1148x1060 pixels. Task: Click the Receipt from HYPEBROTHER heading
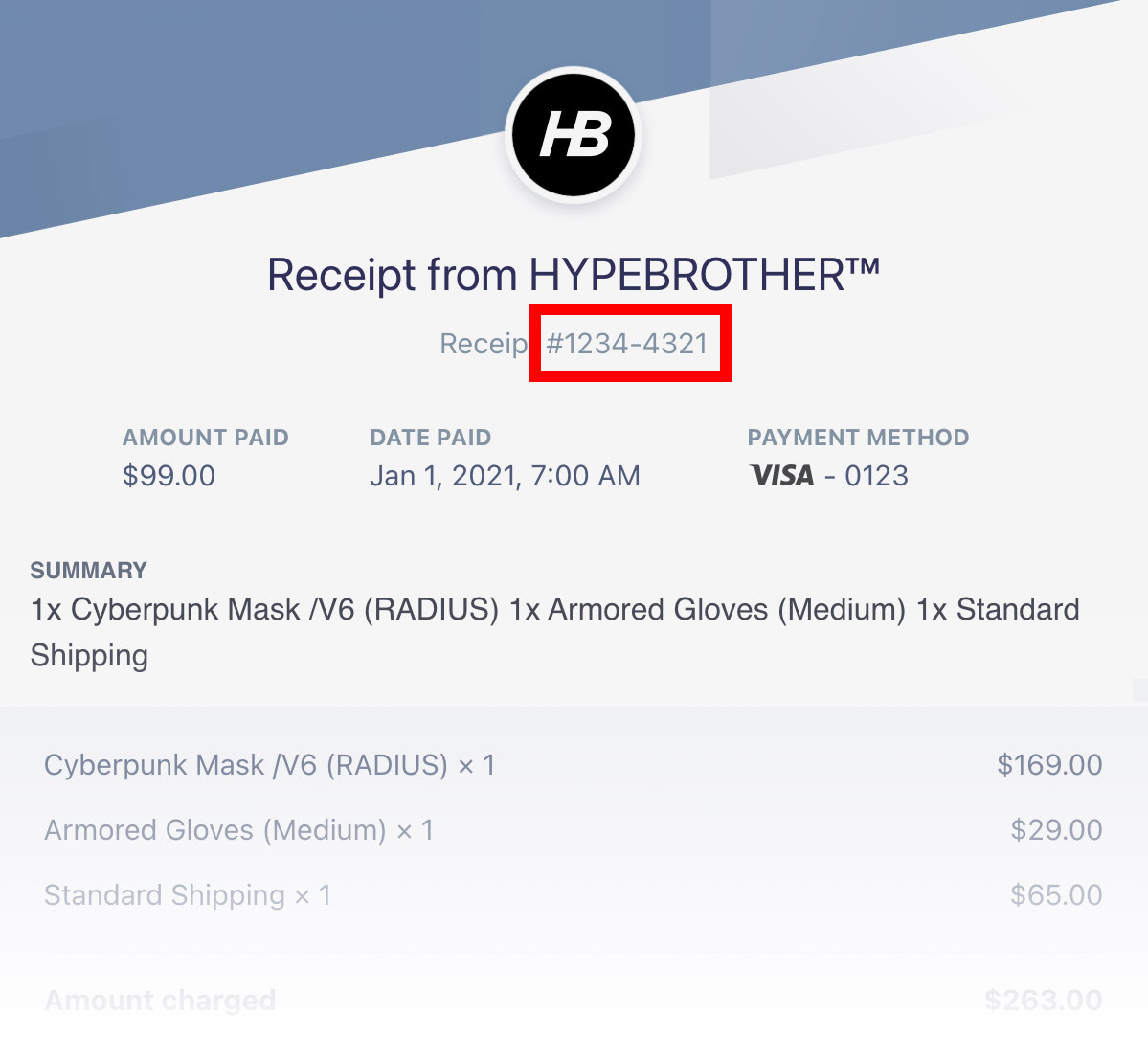(x=574, y=275)
